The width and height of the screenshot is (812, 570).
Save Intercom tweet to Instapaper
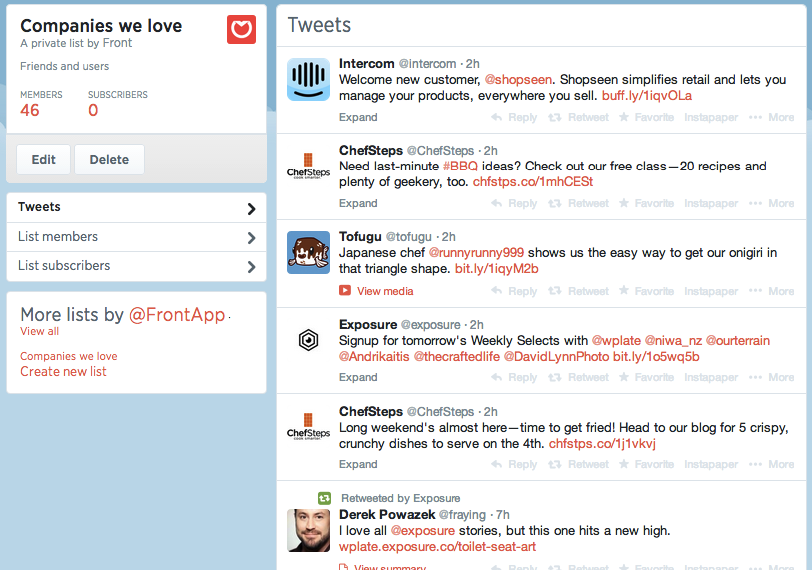pyautogui.click(x=711, y=118)
